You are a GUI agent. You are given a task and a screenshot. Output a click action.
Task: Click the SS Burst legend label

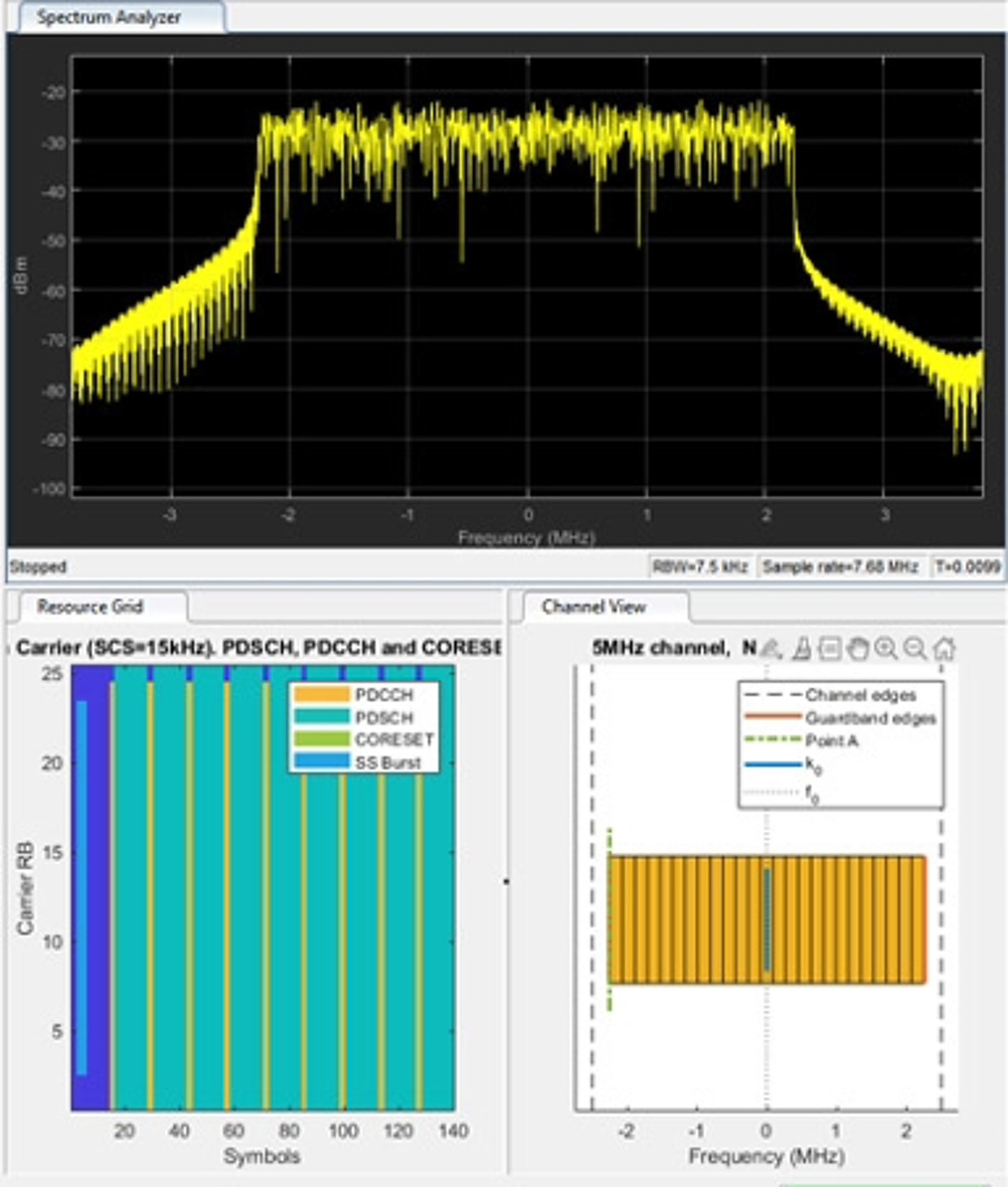pos(387,762)
